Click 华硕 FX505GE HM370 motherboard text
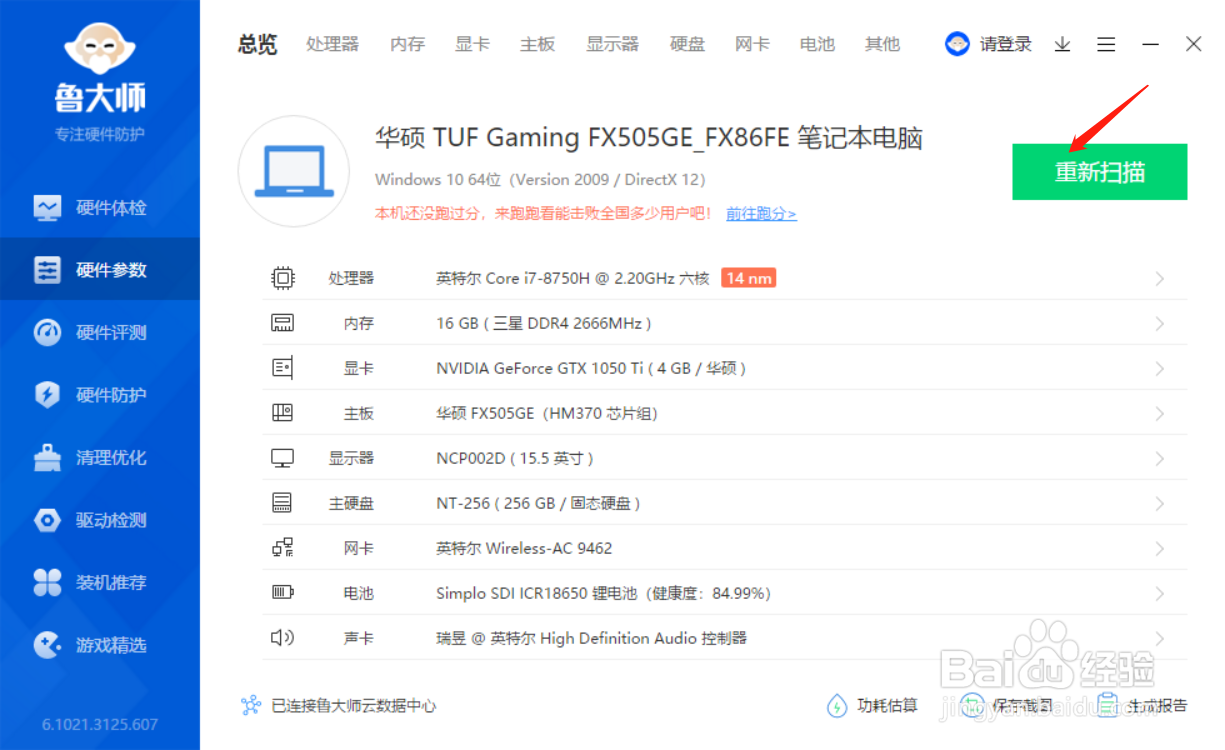The height and width of the screenshot is (750, 1225). click(547, 413)
